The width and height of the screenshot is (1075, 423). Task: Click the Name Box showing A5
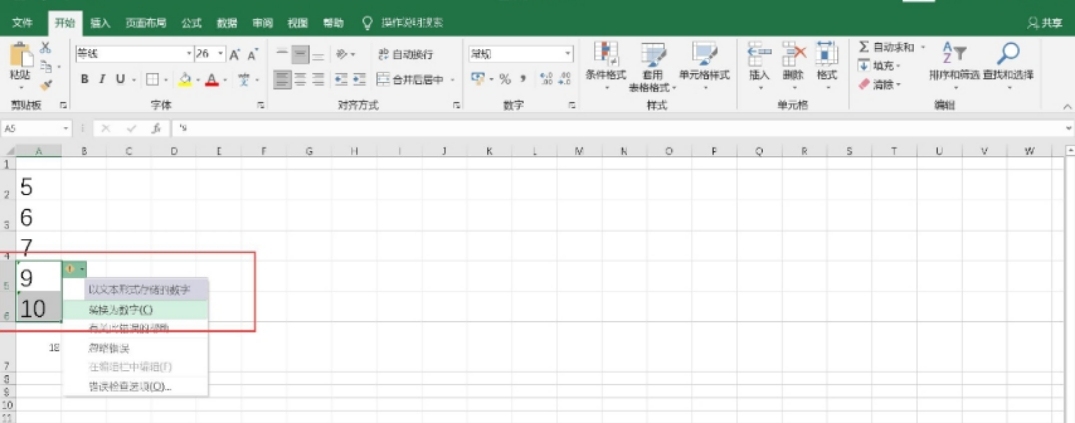pyautogui.click(x=32, y=129)
